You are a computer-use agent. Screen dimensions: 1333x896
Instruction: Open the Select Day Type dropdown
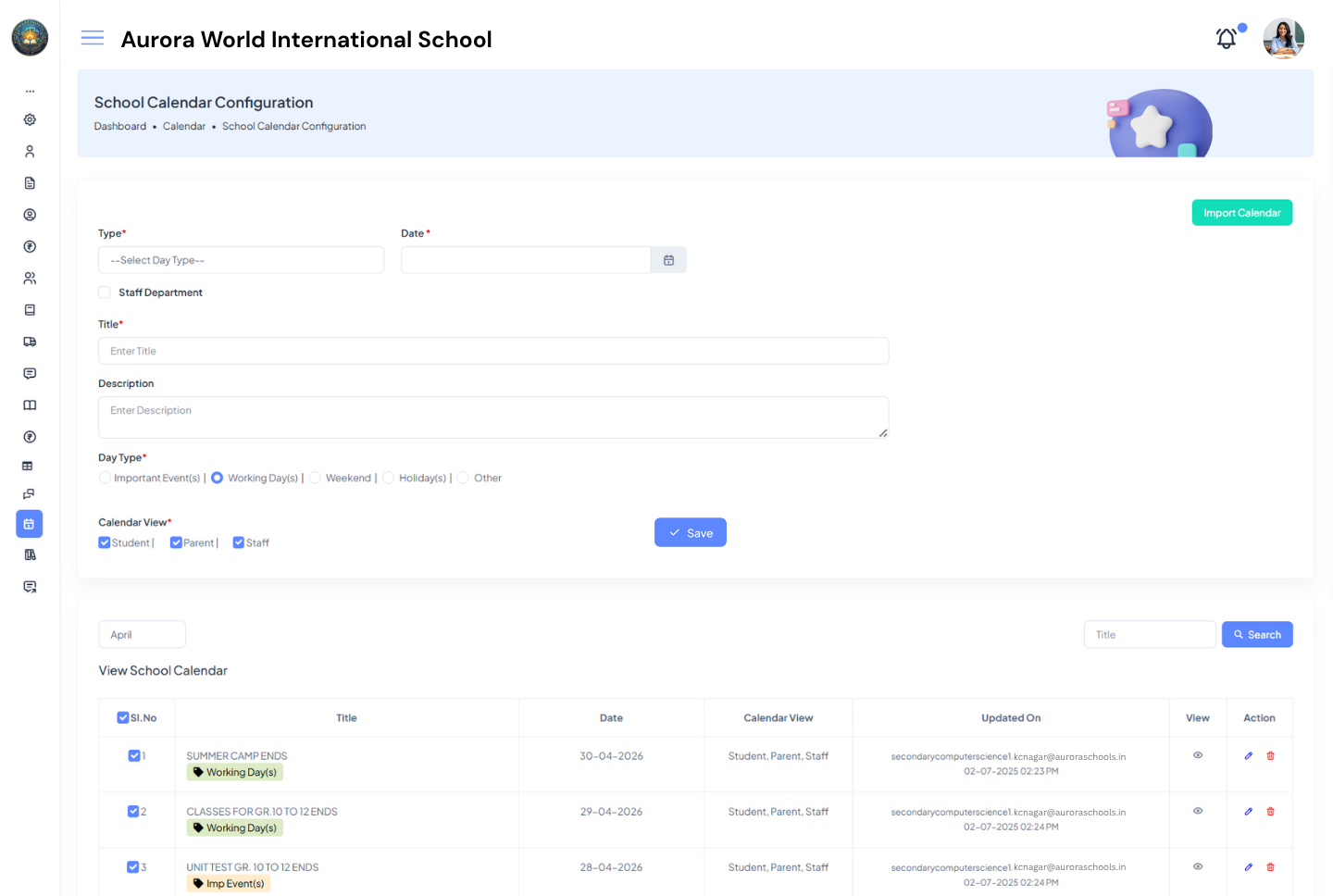pos(241,260)
